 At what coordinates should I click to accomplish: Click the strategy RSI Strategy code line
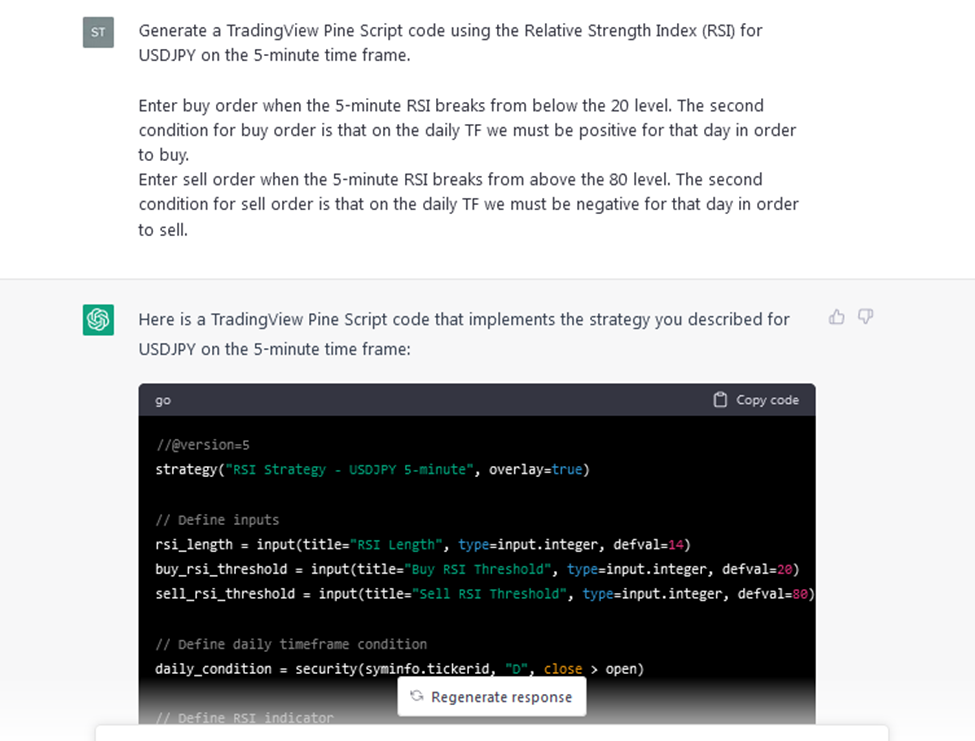pyautogui.click(x=372, y=469)
